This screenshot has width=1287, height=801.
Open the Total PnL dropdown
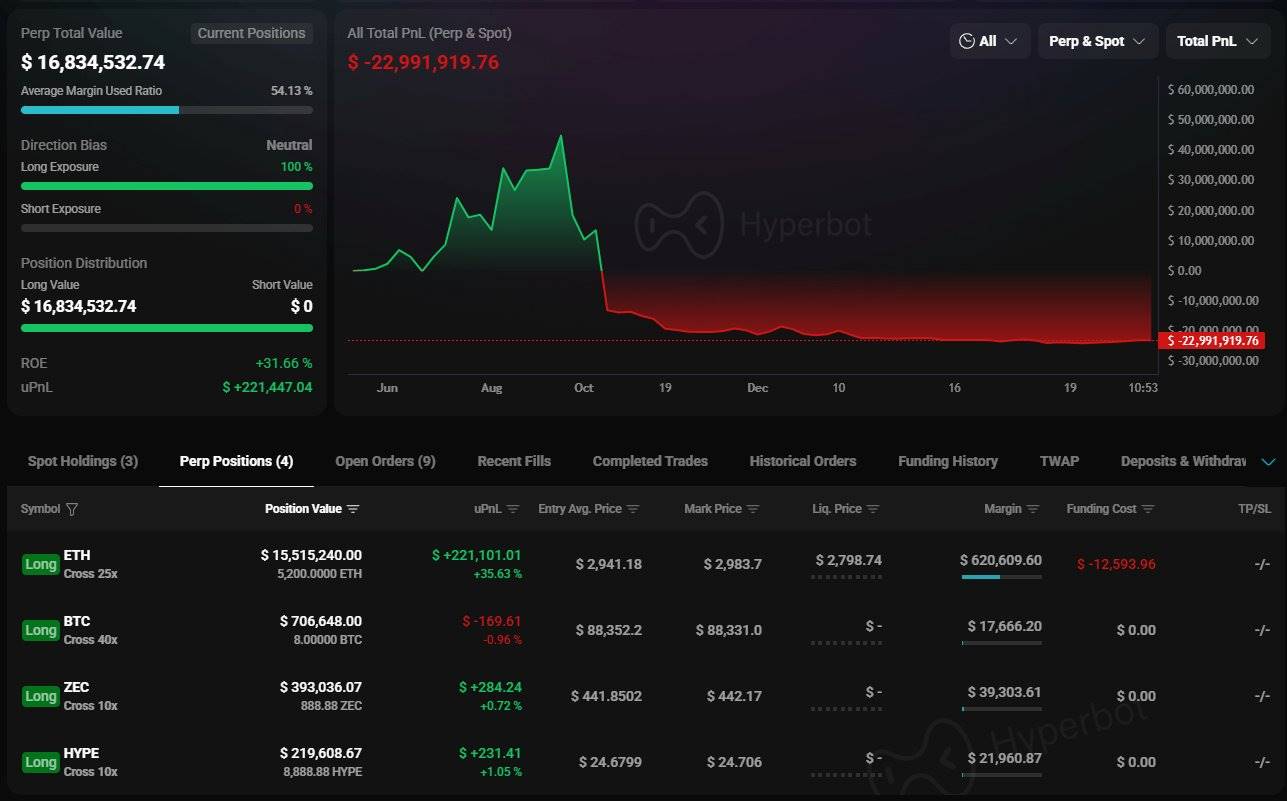[x=1217, y=41]
